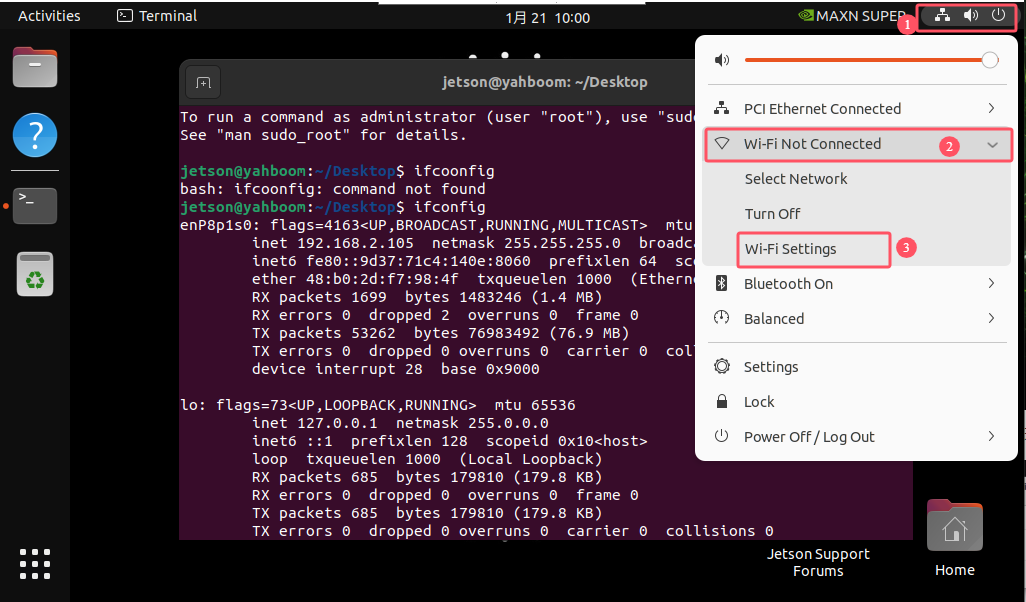The width and height of the screenshot is (1026, 602).
Task: Expand the Balanced power profile submenu
Action: [x=856, y=319]
